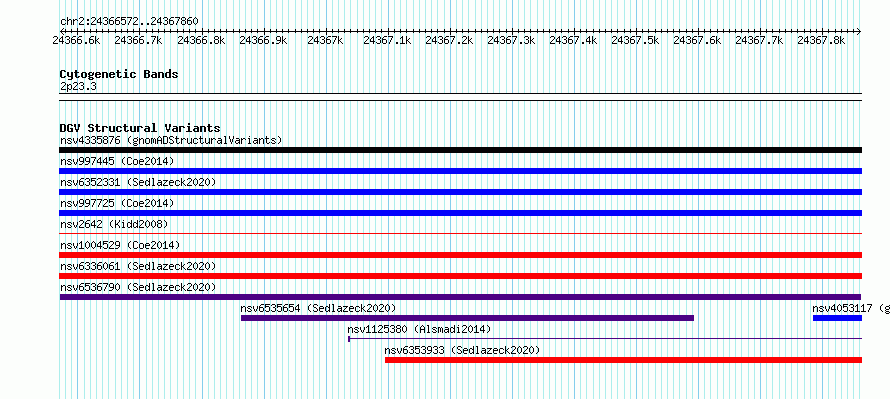Open nsv6352331 (Sedlazeck2020) label
The width and height of the screenshot is (890, 399).
click(138, 182)
